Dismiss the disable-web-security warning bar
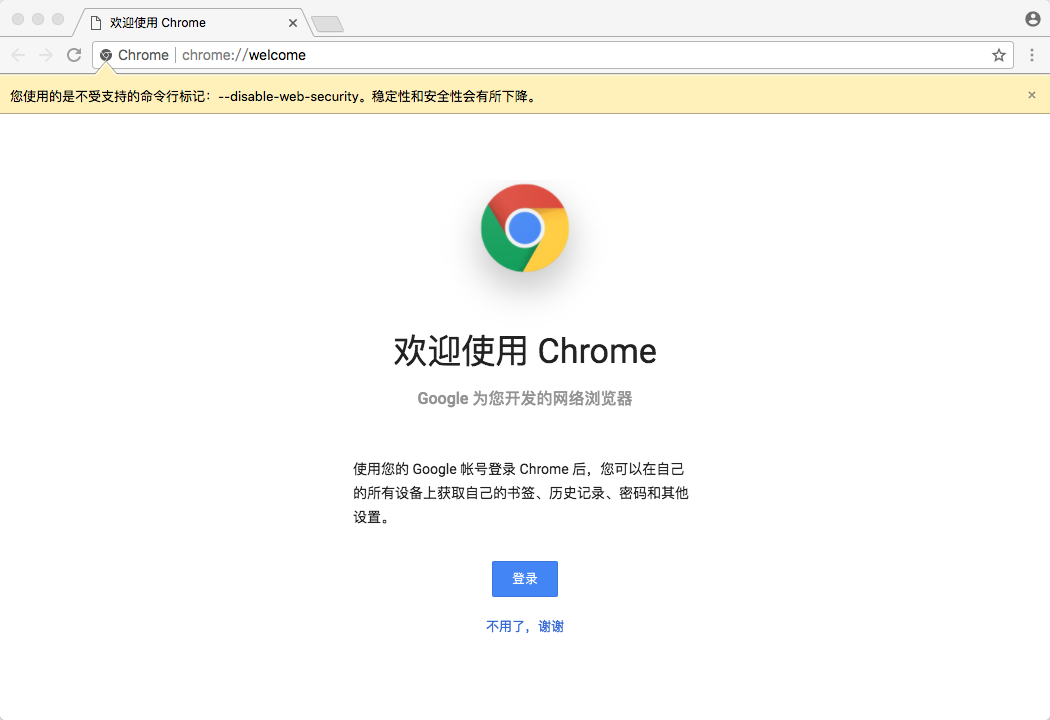The image size is (1050, 720). pyautogui.click(x=1032, y=95)
